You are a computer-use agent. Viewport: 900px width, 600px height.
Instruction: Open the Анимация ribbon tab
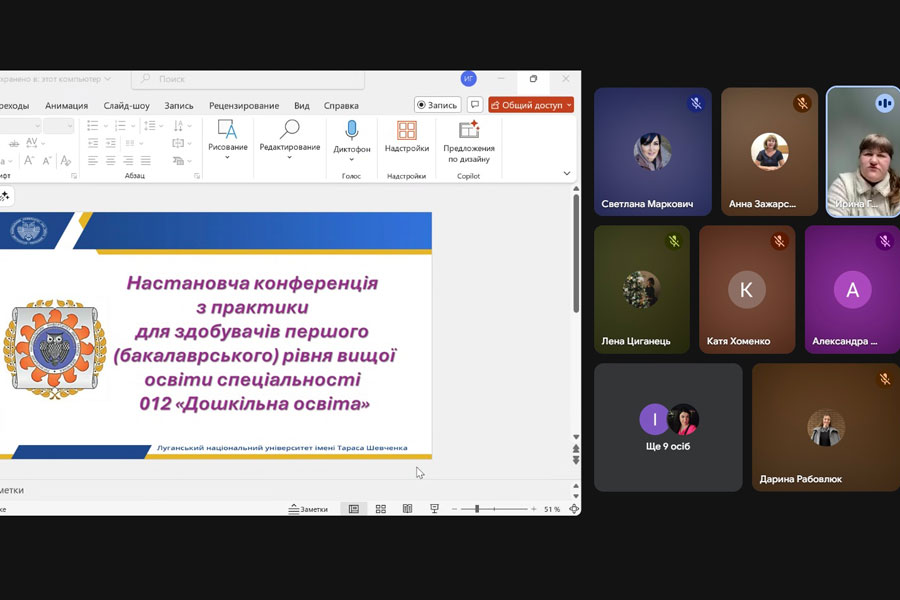[x=66, y=105]
